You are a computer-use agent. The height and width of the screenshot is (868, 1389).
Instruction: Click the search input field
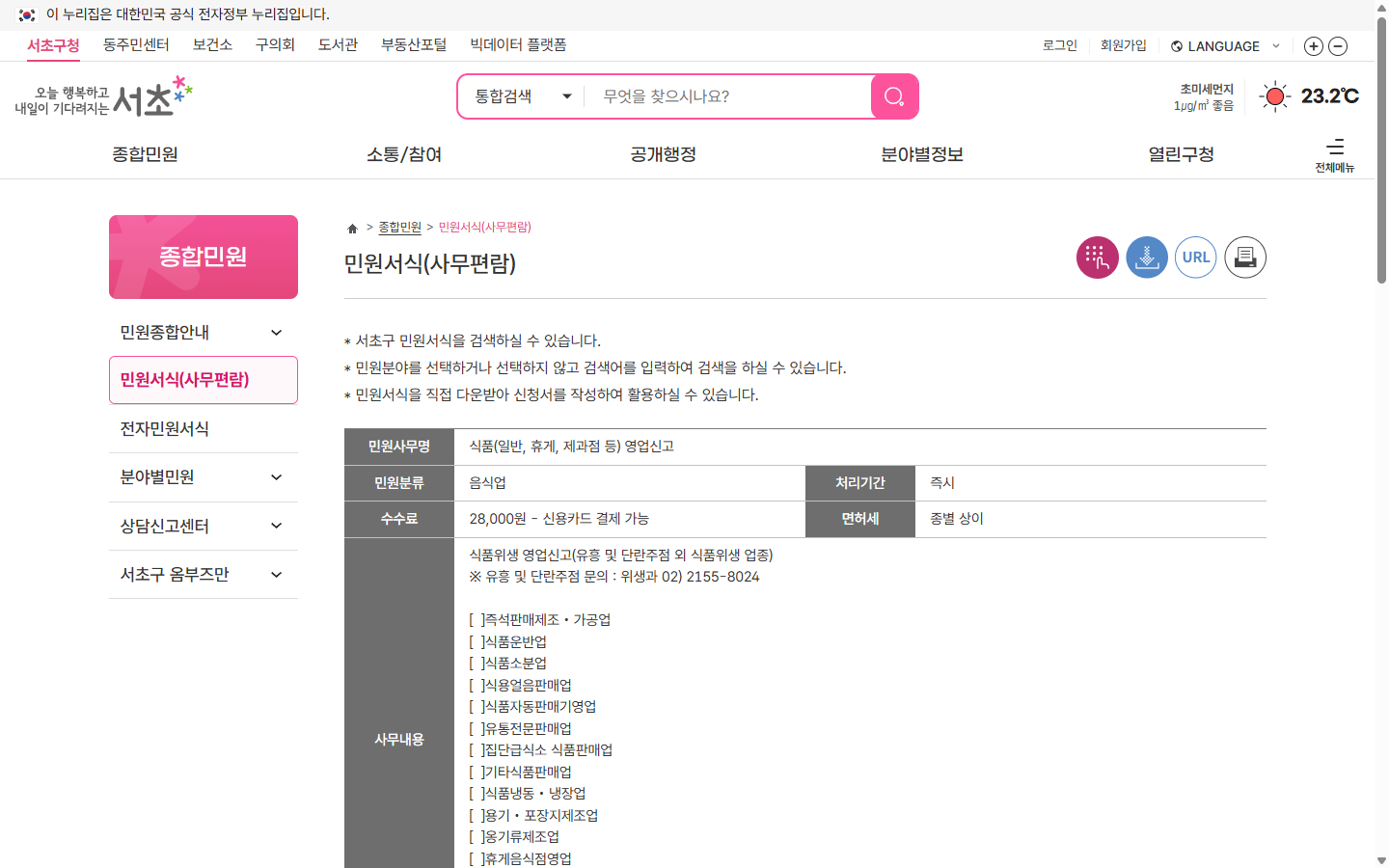click(x=728, y=96)
